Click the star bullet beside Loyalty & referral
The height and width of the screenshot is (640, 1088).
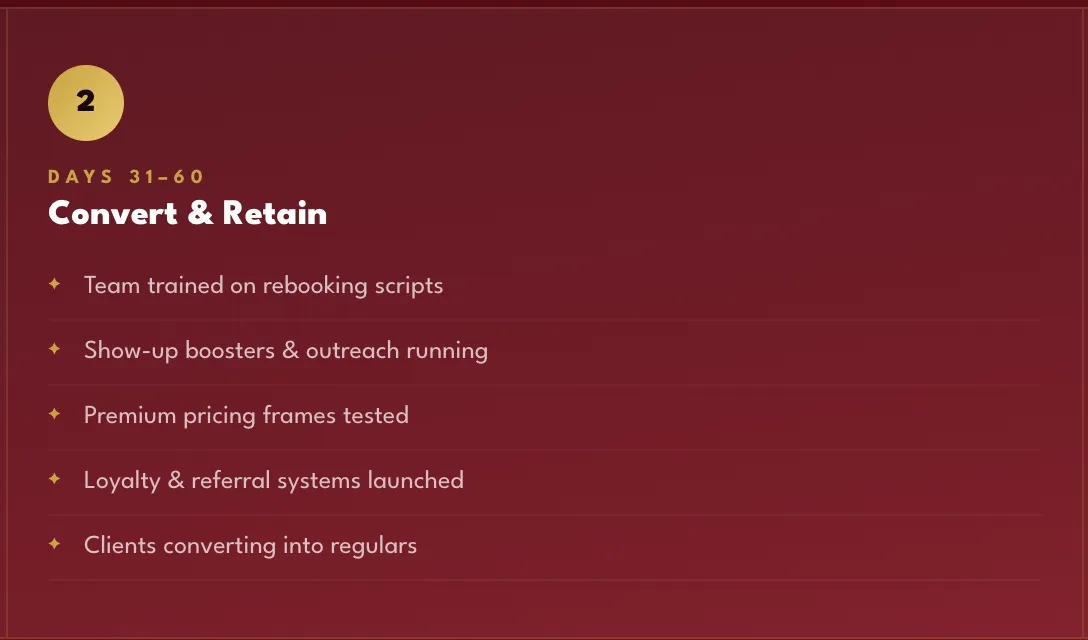54,478
